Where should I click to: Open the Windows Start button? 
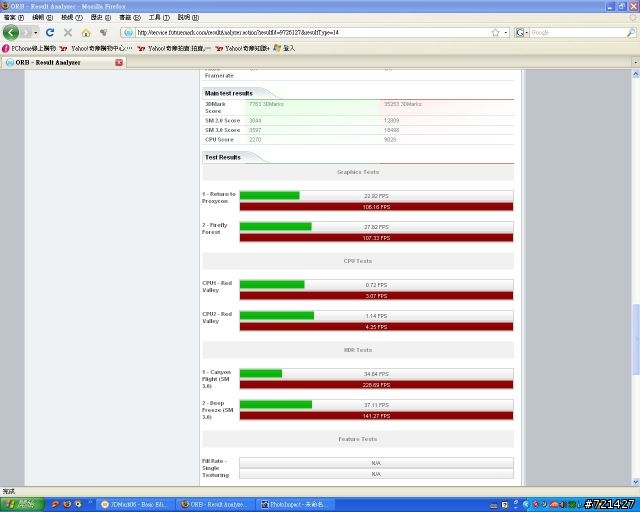(x=22, y=504)
